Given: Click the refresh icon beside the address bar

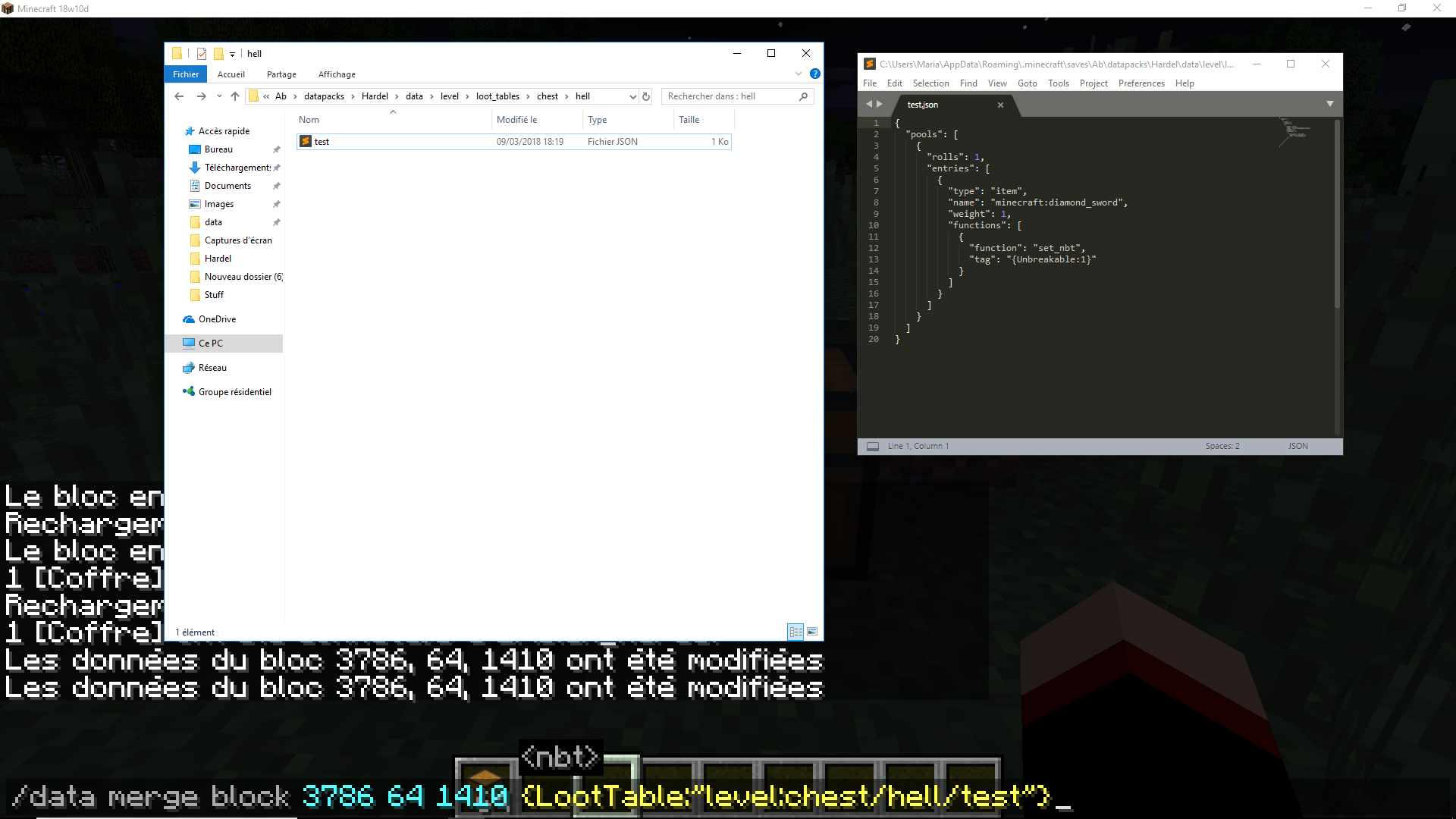Looking at the screenshot, I should point(646,96).
